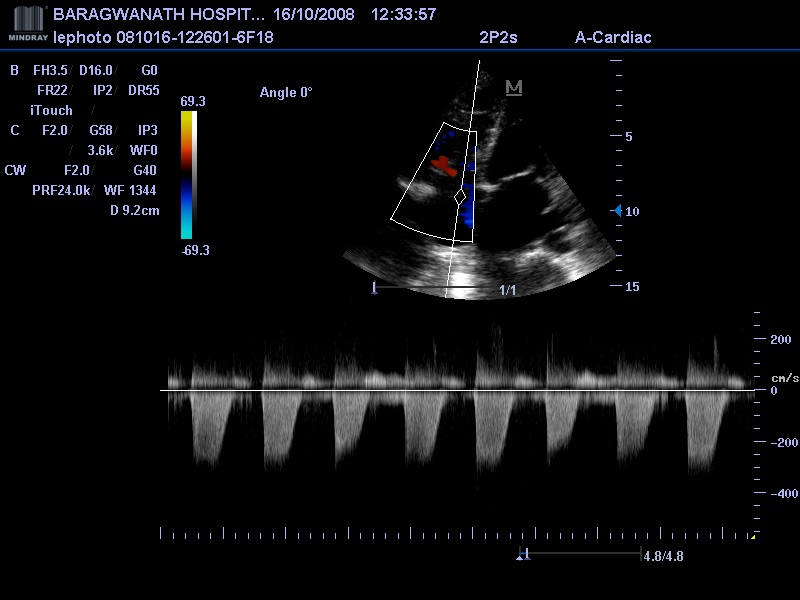Click the FR22 frame rate value
The height and width of the screenshot is (600, 800).
[52, 90]
